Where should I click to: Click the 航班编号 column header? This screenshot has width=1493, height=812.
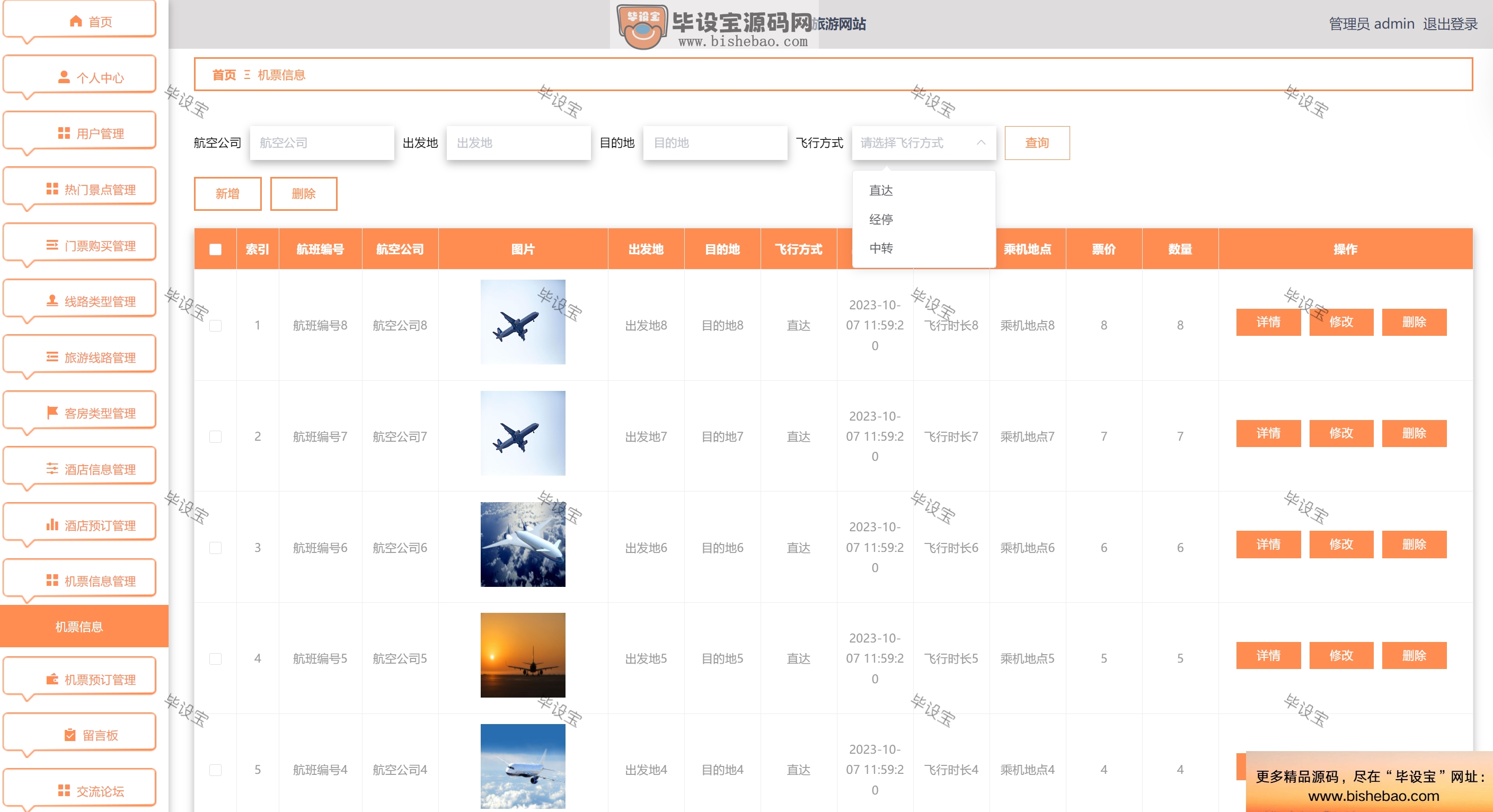321,249
